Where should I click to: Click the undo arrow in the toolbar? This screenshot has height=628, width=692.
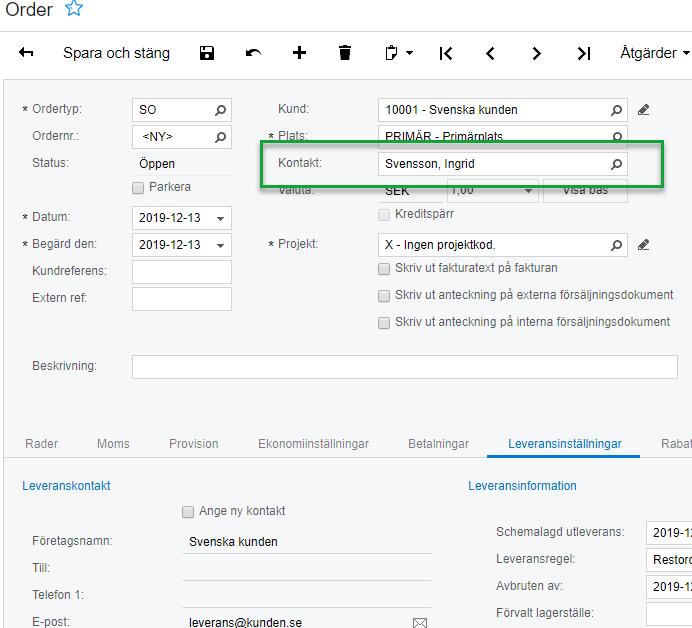pyautogui.click(x=253, y=53)
